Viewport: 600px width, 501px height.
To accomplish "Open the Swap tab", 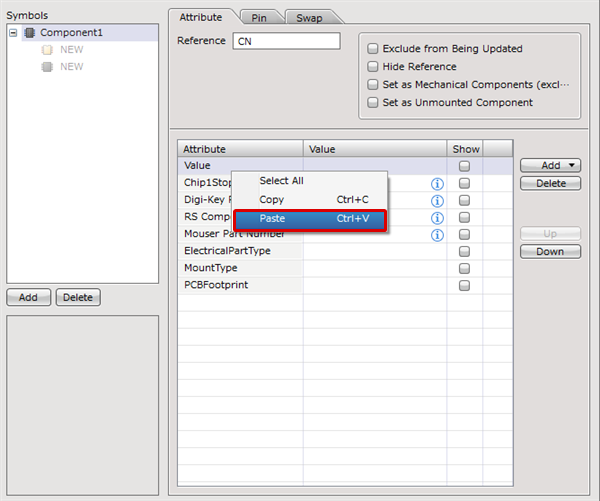I will pos(309,18).
